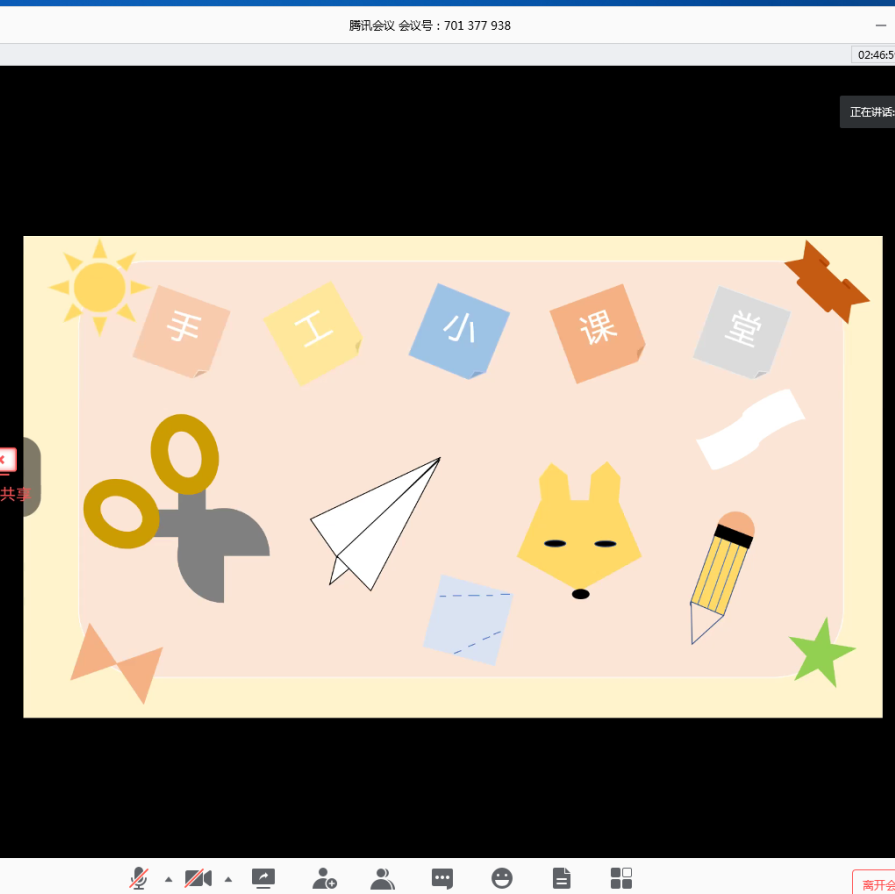Open the meeting documents icon

[x=562, y=878]
